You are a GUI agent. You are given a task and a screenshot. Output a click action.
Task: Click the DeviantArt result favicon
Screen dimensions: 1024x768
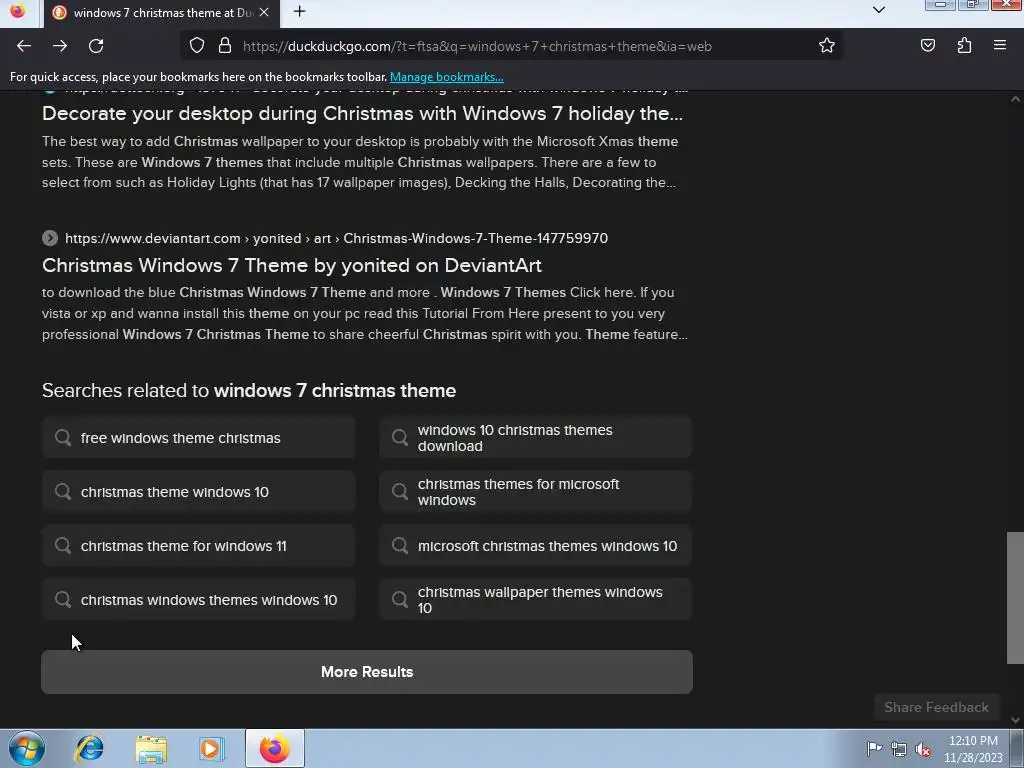(x=50, y=238)
